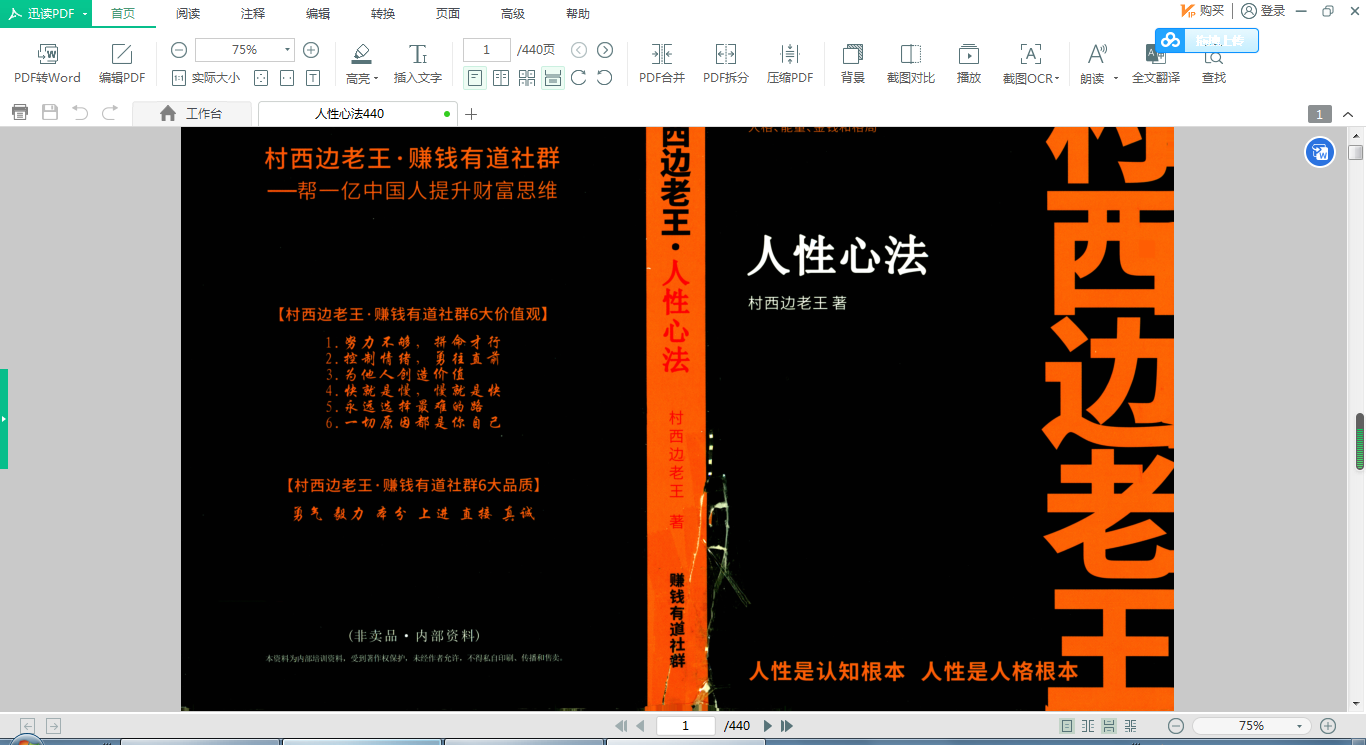Viewport: 1366px width, 745px height.
Task: Click the 登录 login button
Action: (1264, 11)
